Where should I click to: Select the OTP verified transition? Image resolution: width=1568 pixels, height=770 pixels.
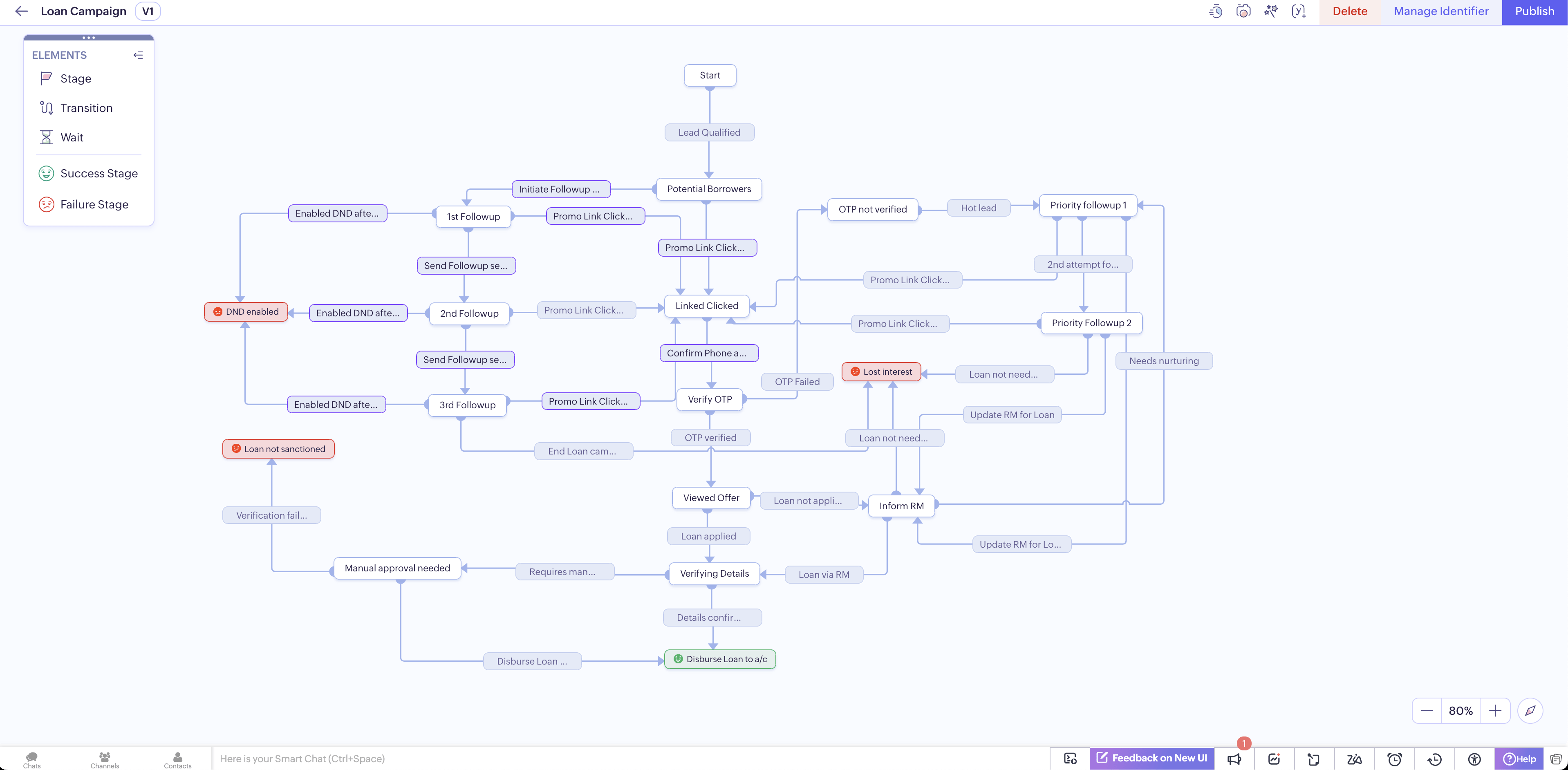tap(710, 438)
